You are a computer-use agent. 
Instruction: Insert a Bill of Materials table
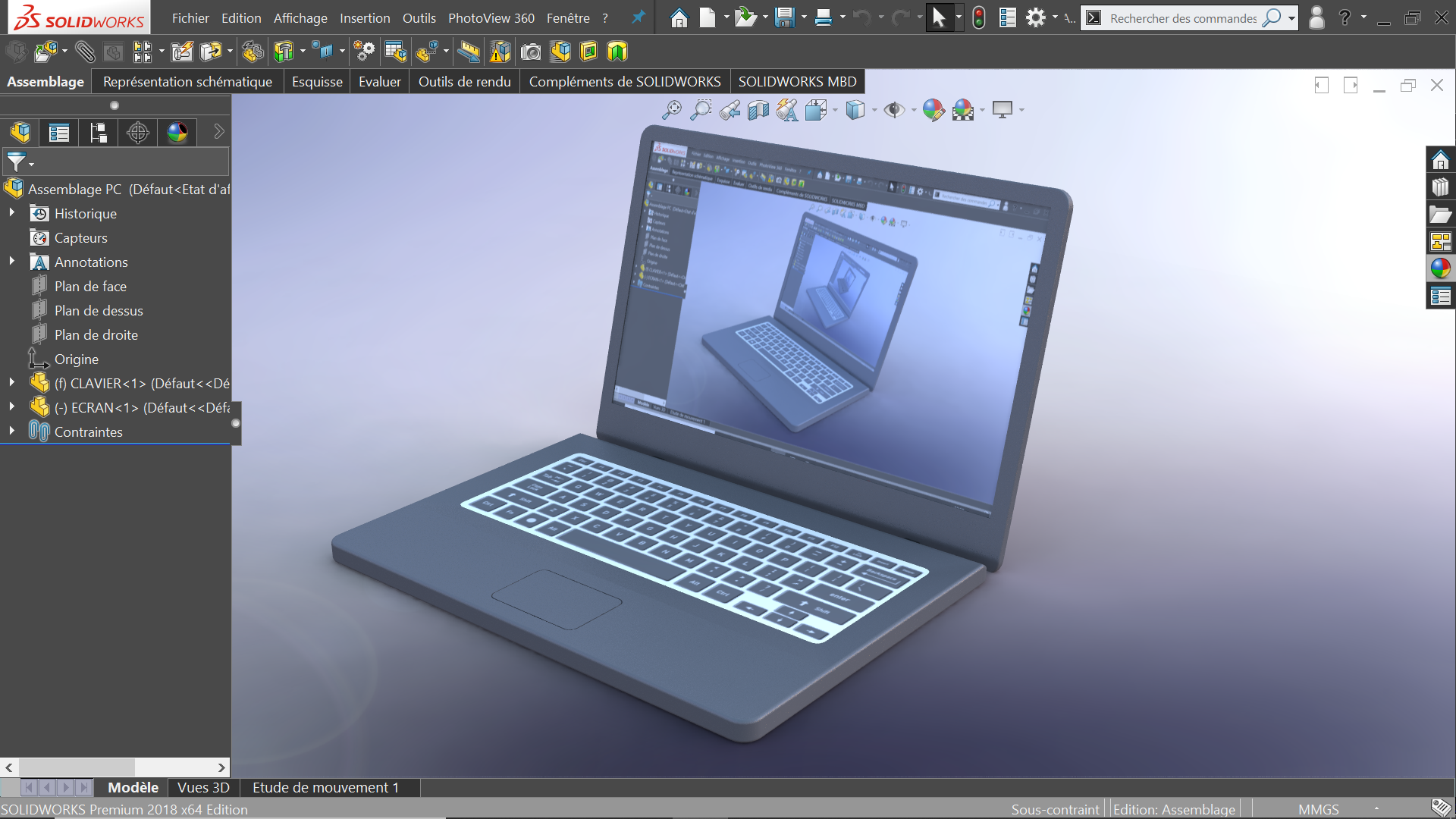point(395,52)
